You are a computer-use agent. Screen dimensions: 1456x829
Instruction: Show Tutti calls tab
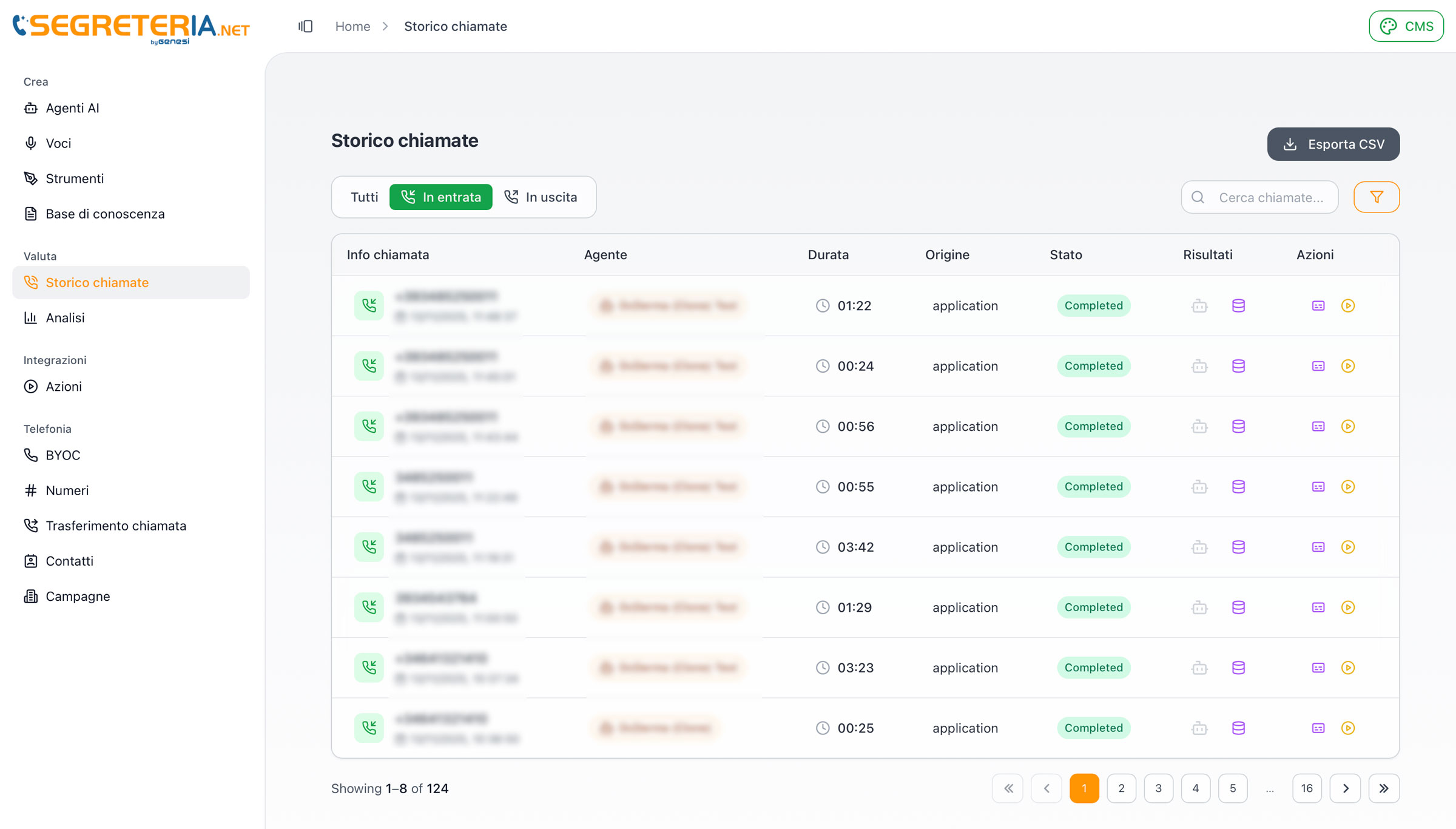pyautogui.click(x=364, y=197)
